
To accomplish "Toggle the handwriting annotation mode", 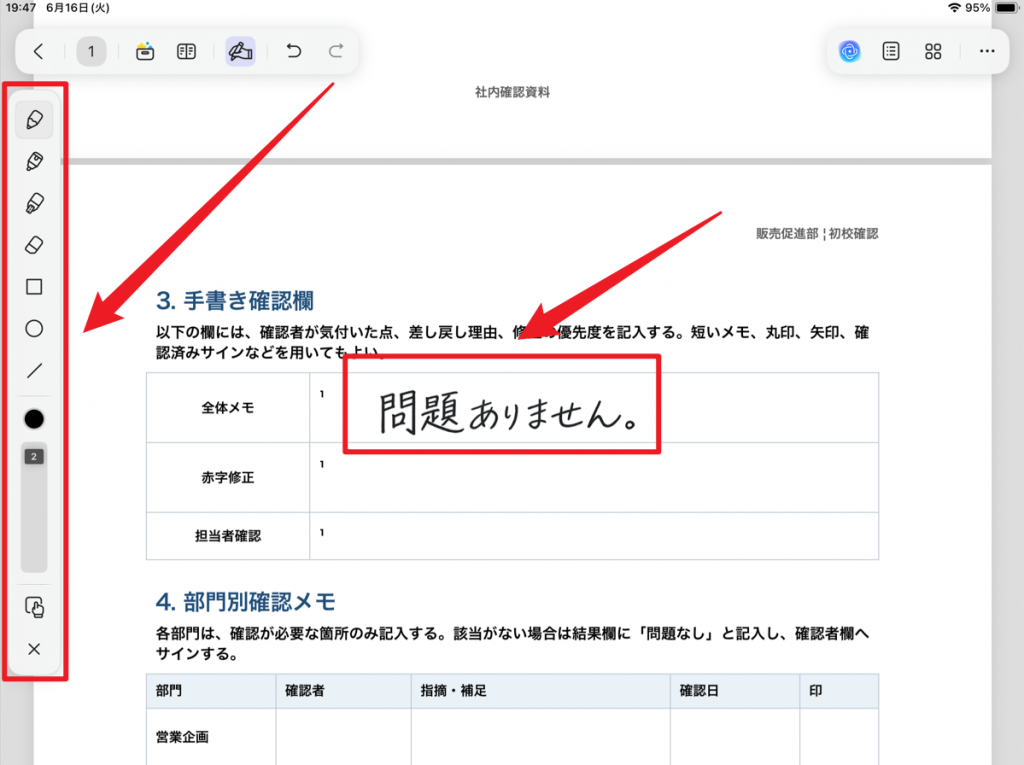I will pyautogui.click(x=240, y=52).
